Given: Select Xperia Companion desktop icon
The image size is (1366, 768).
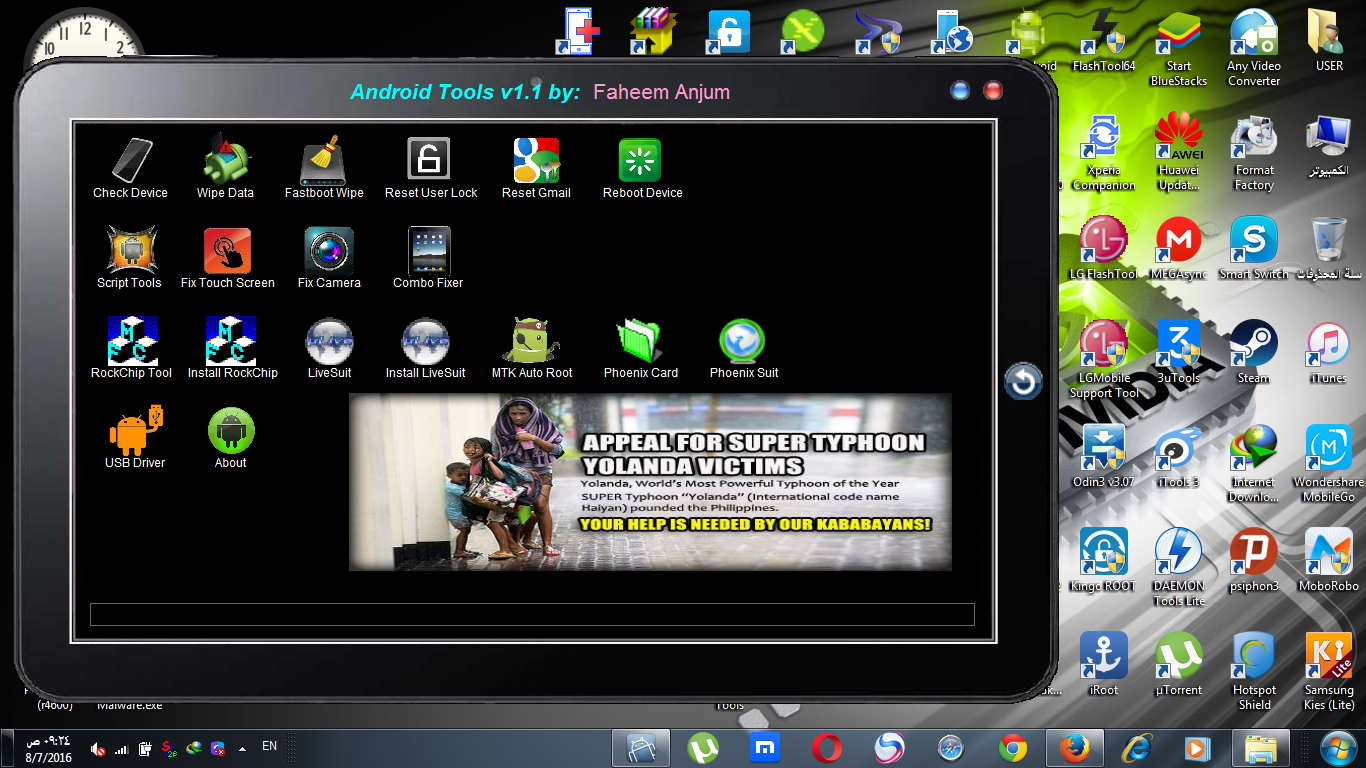Looking at the screenshot, I should [x=1104, y=152].
